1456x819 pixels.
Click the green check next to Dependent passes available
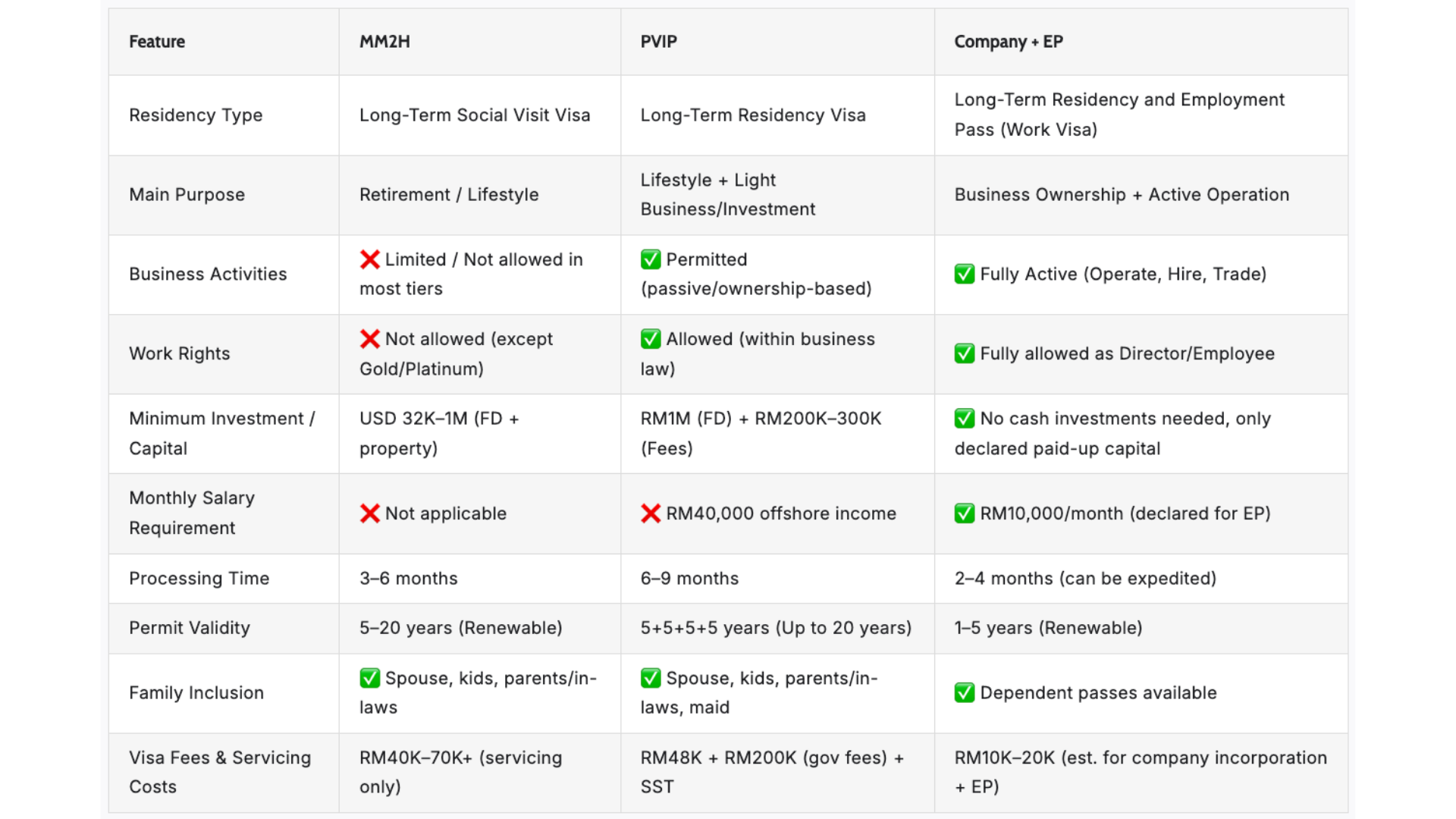pos(965,692)
